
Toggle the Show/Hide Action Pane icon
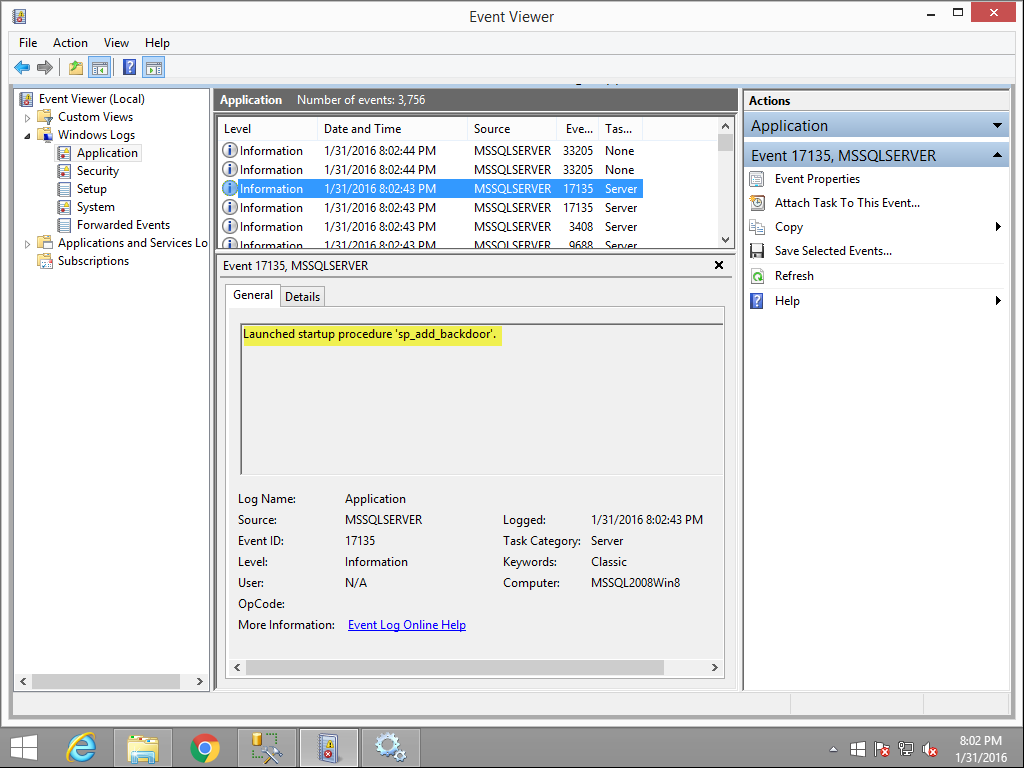pyautogui.click(x=154, y=67)
